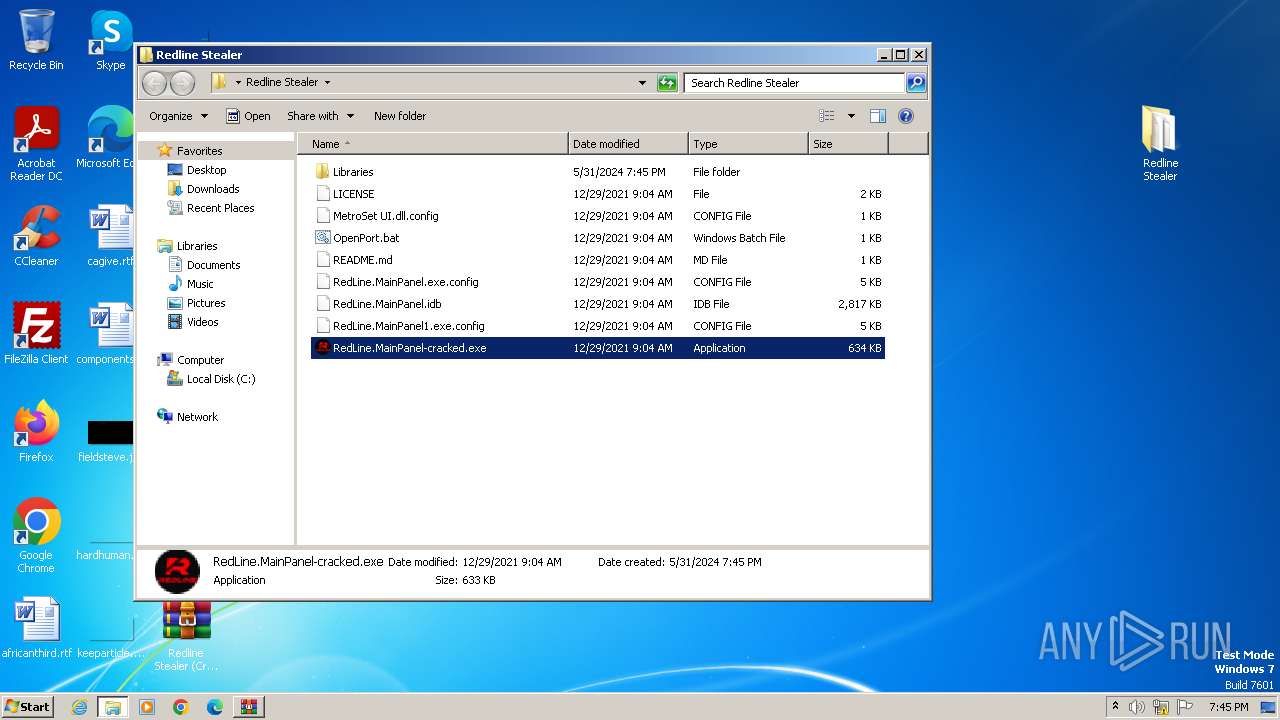
Task: Select africanthird.rtf desktop file
Action: pos(37,628)
